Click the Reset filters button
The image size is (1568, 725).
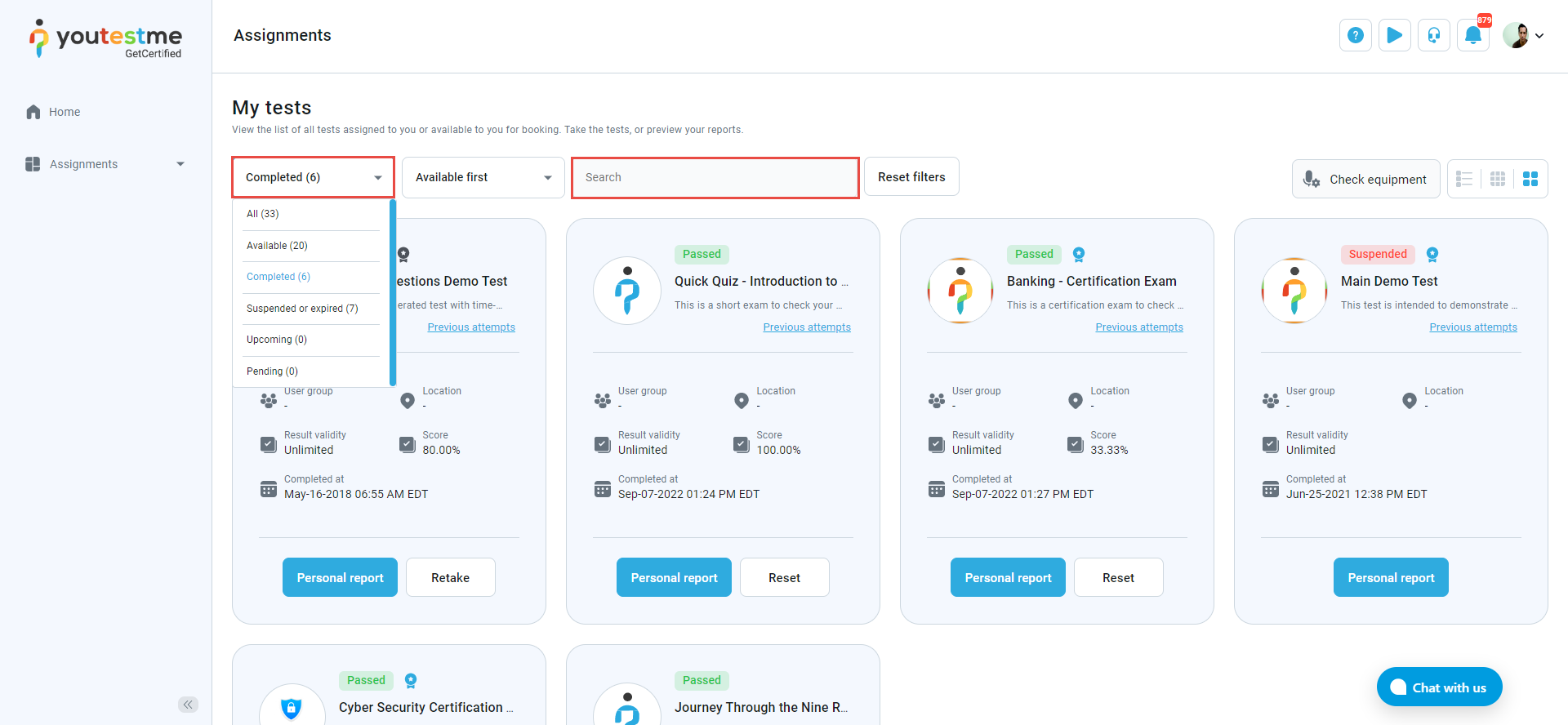point(911,177)
